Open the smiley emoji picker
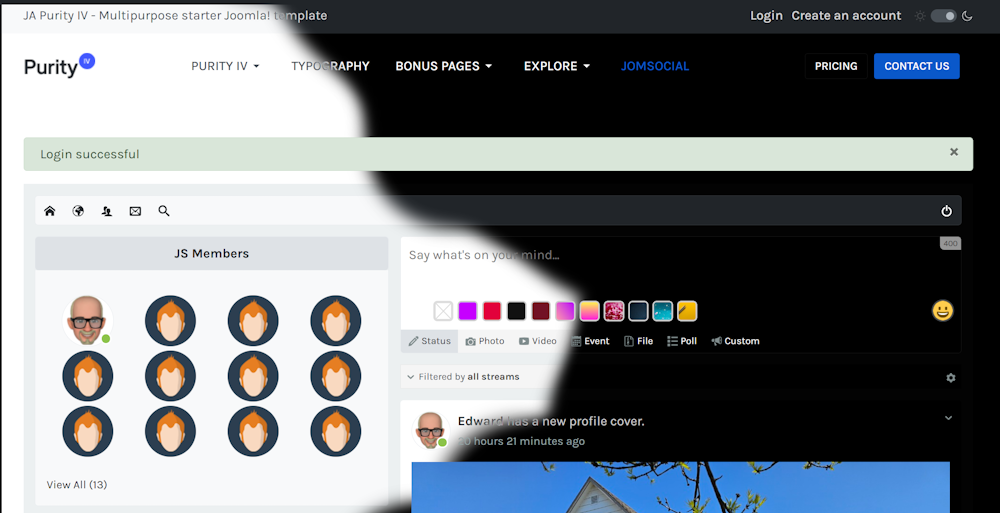 point(943,311)
